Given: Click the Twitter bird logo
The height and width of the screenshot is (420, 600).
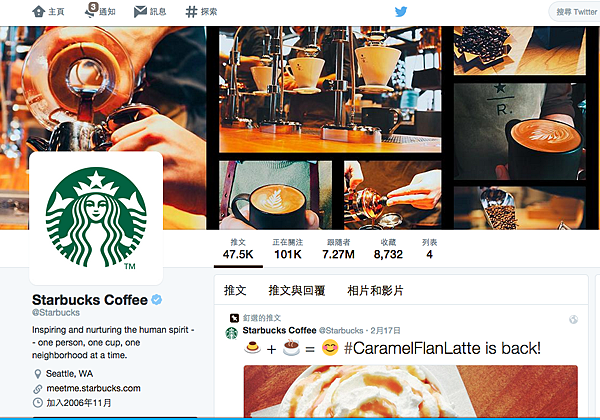Looking at the screenshot, I should tap(401, 11).
